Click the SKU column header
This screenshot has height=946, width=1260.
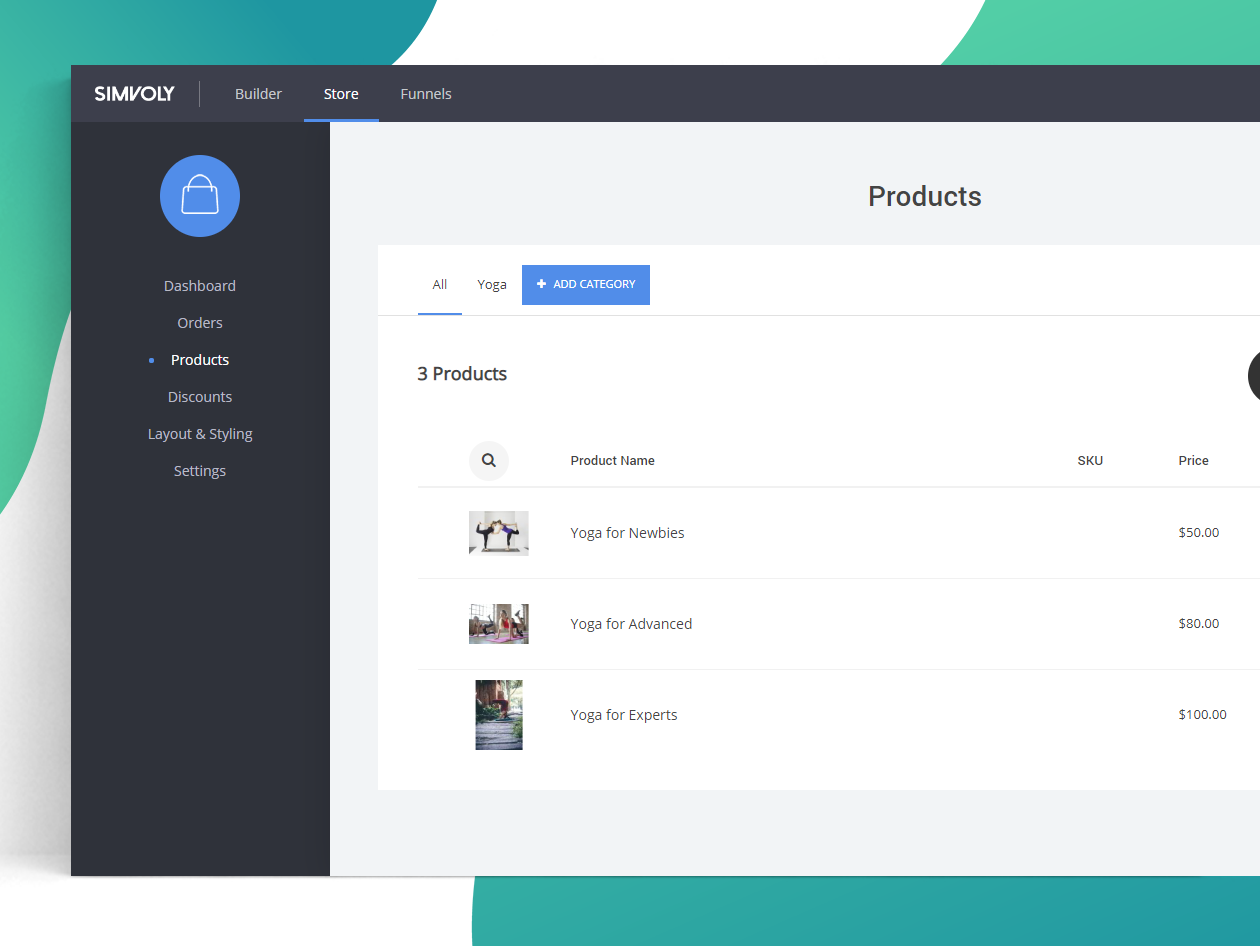tap(1090, 461)
